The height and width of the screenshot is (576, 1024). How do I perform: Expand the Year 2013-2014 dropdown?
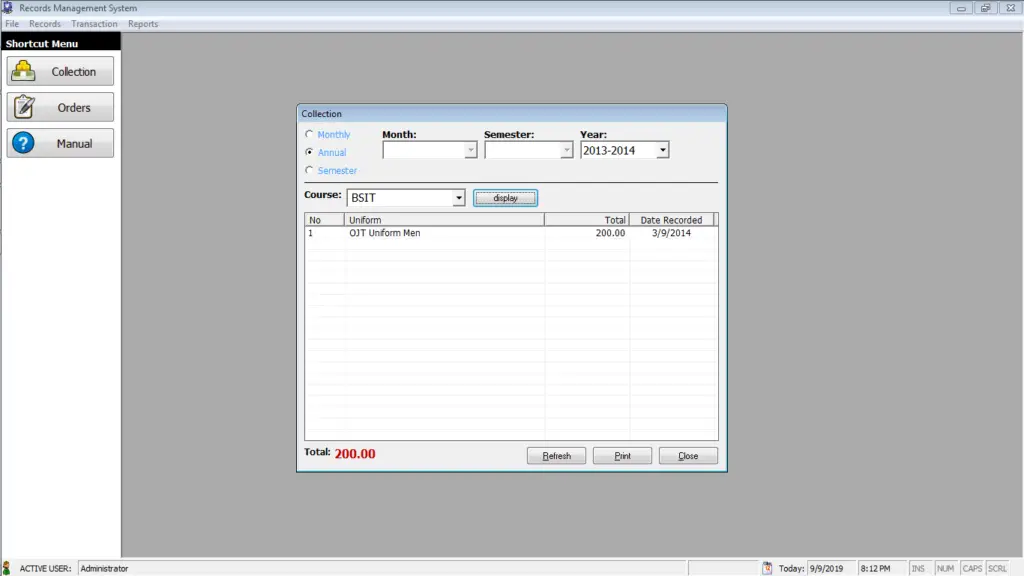[x=661, y=149]
